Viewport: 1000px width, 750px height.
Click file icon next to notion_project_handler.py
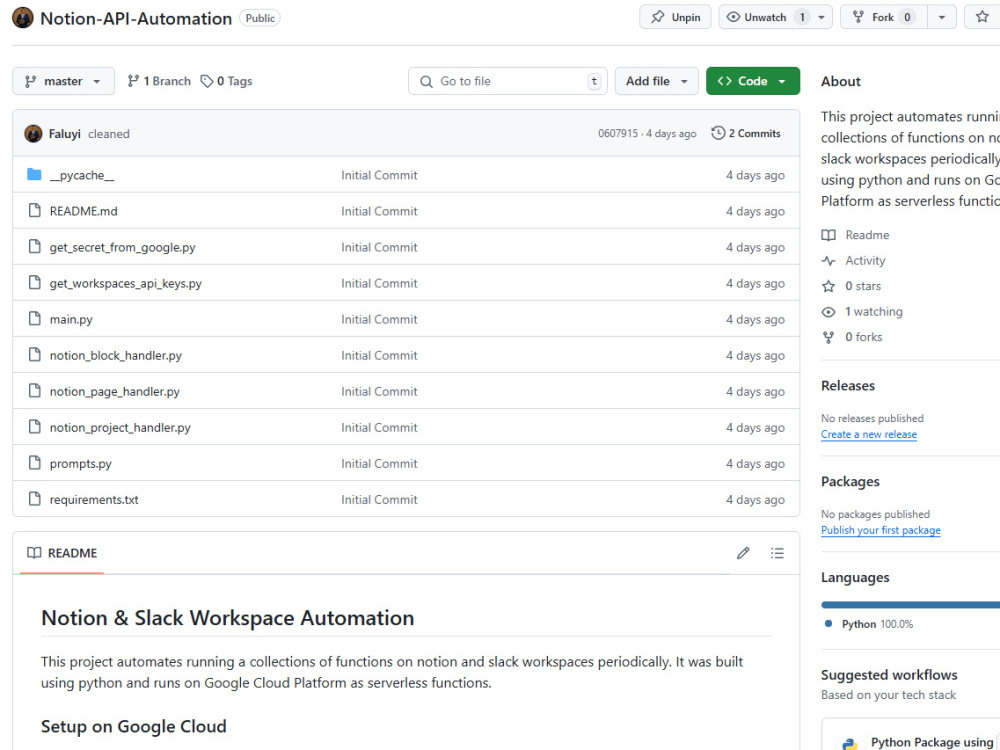34,427
